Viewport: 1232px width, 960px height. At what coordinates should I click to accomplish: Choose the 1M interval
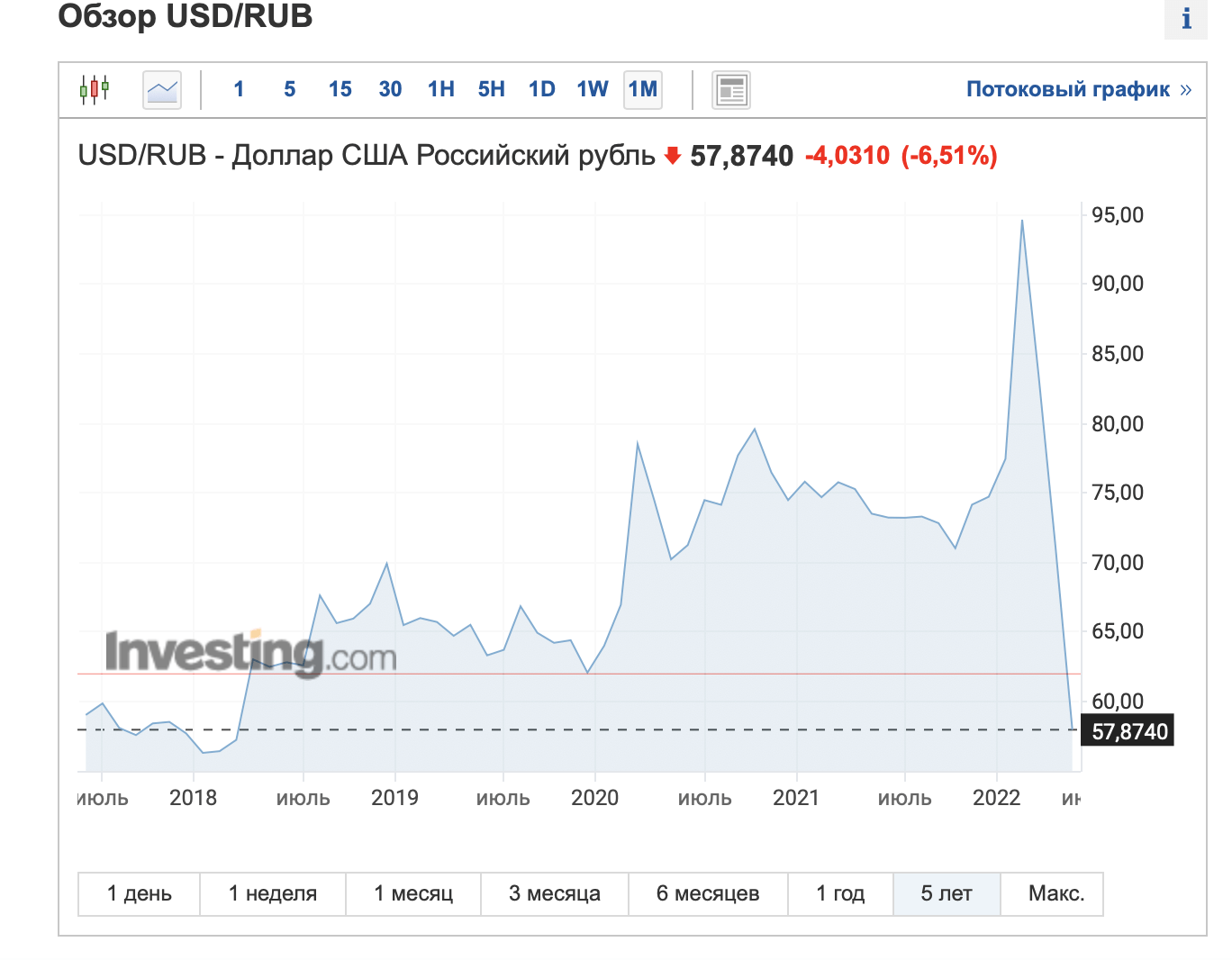643,90
